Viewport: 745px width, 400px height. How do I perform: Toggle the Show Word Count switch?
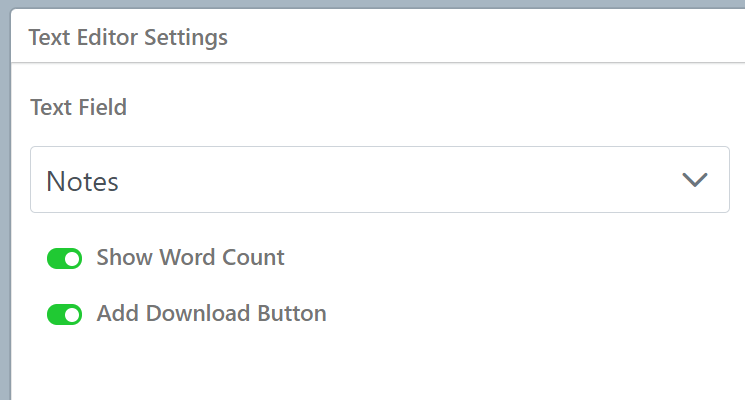64,259
